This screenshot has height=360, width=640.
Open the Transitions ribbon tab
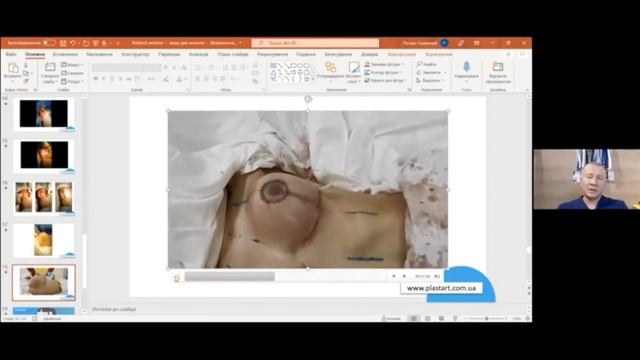(x=169, y=54)
